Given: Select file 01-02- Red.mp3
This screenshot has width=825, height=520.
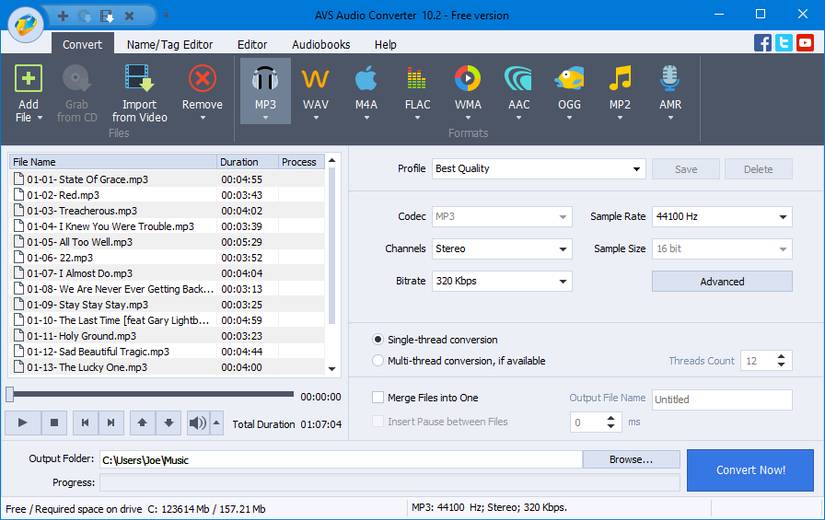Looking at the screenshot, I should pos(166,195).
